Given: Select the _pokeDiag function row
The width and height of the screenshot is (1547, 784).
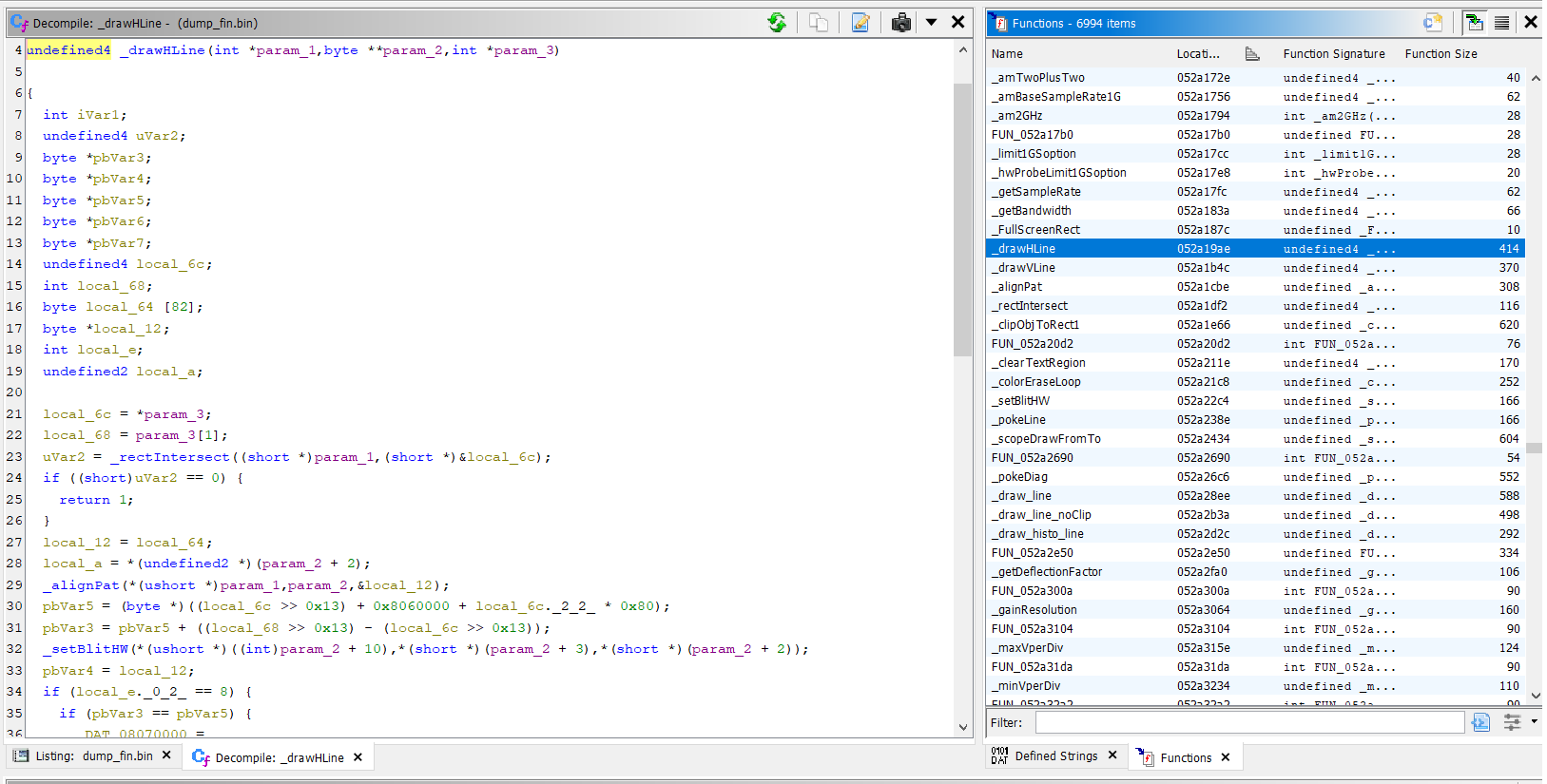Looking at the screenshot, I should [1255, 477].
